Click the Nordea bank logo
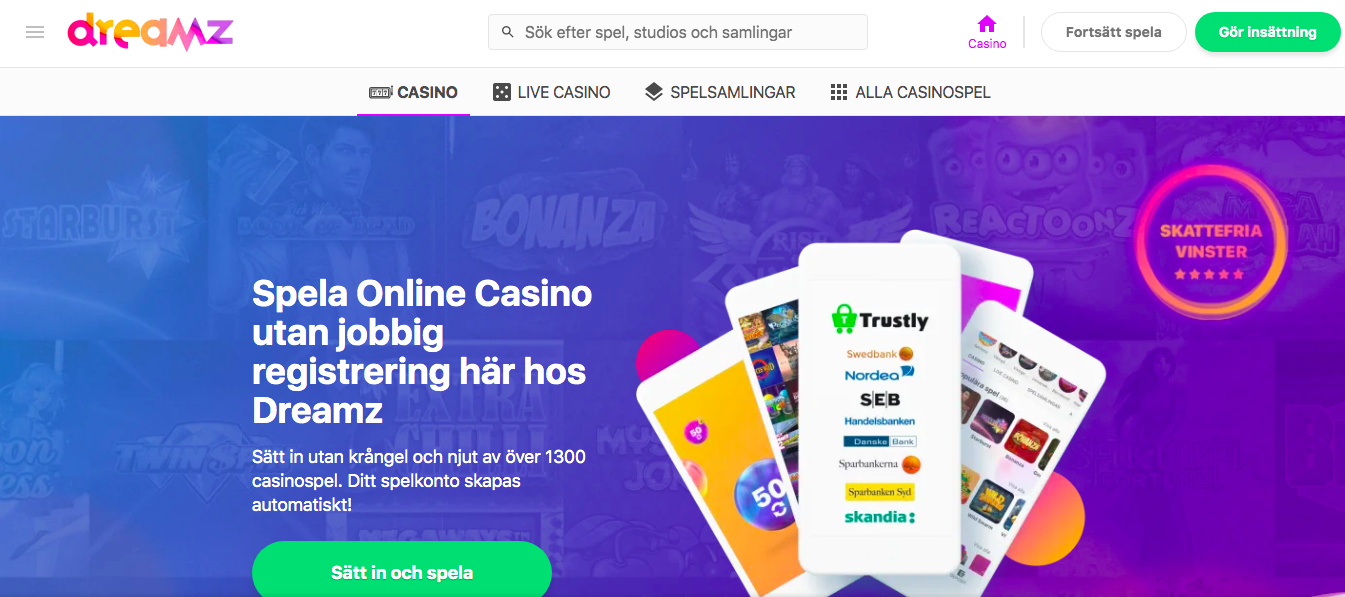Screen dimensions: 1345x597 click(879, 374)
